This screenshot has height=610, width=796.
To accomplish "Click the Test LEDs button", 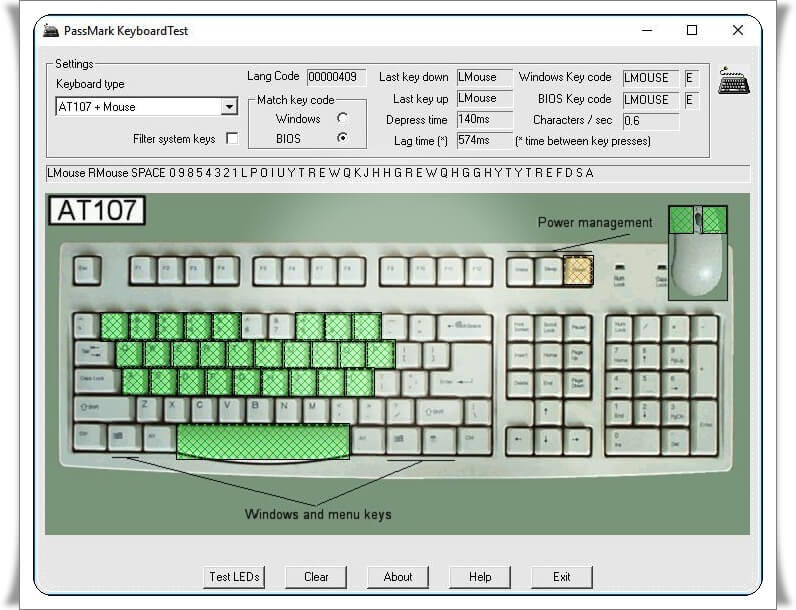I will click(x=234, y=577).
